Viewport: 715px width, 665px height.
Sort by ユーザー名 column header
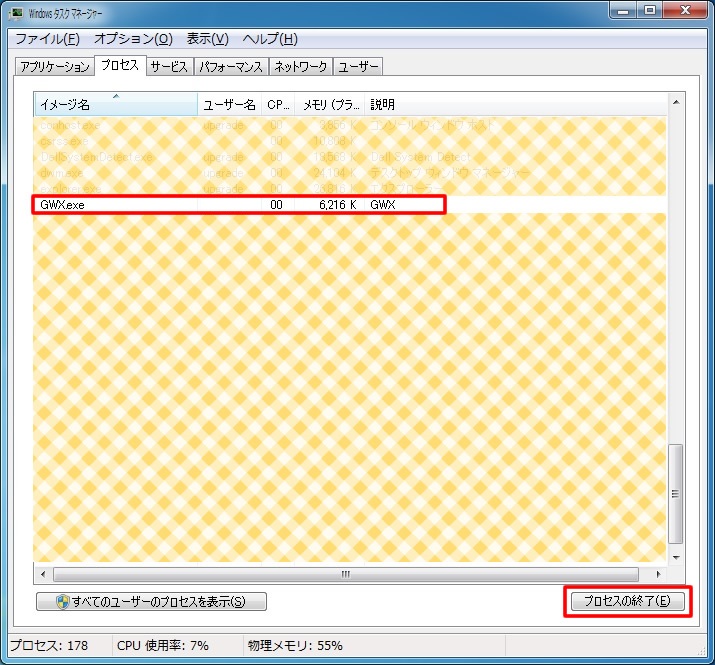click(x=229, y=104)
